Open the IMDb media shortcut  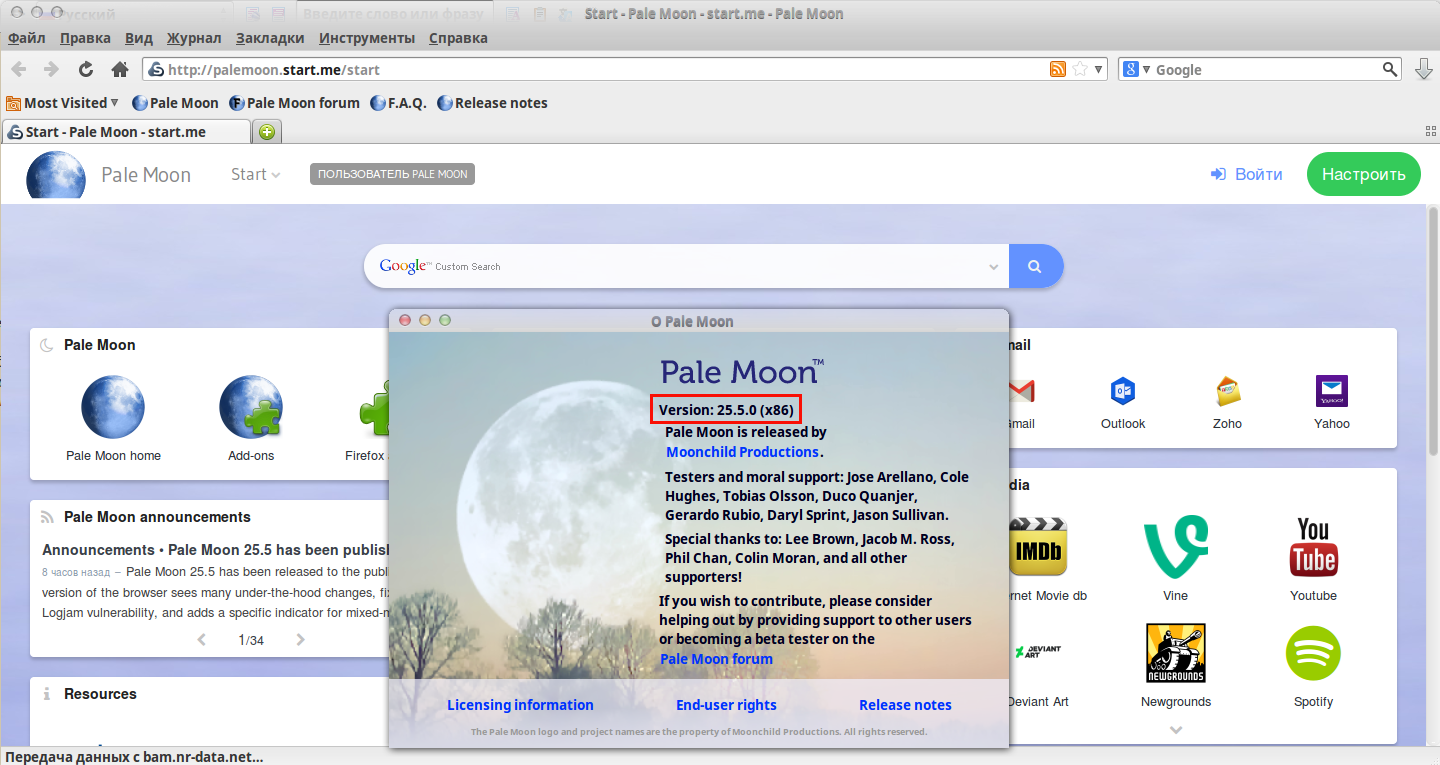pyautogui.click(x=1038, y=546)
